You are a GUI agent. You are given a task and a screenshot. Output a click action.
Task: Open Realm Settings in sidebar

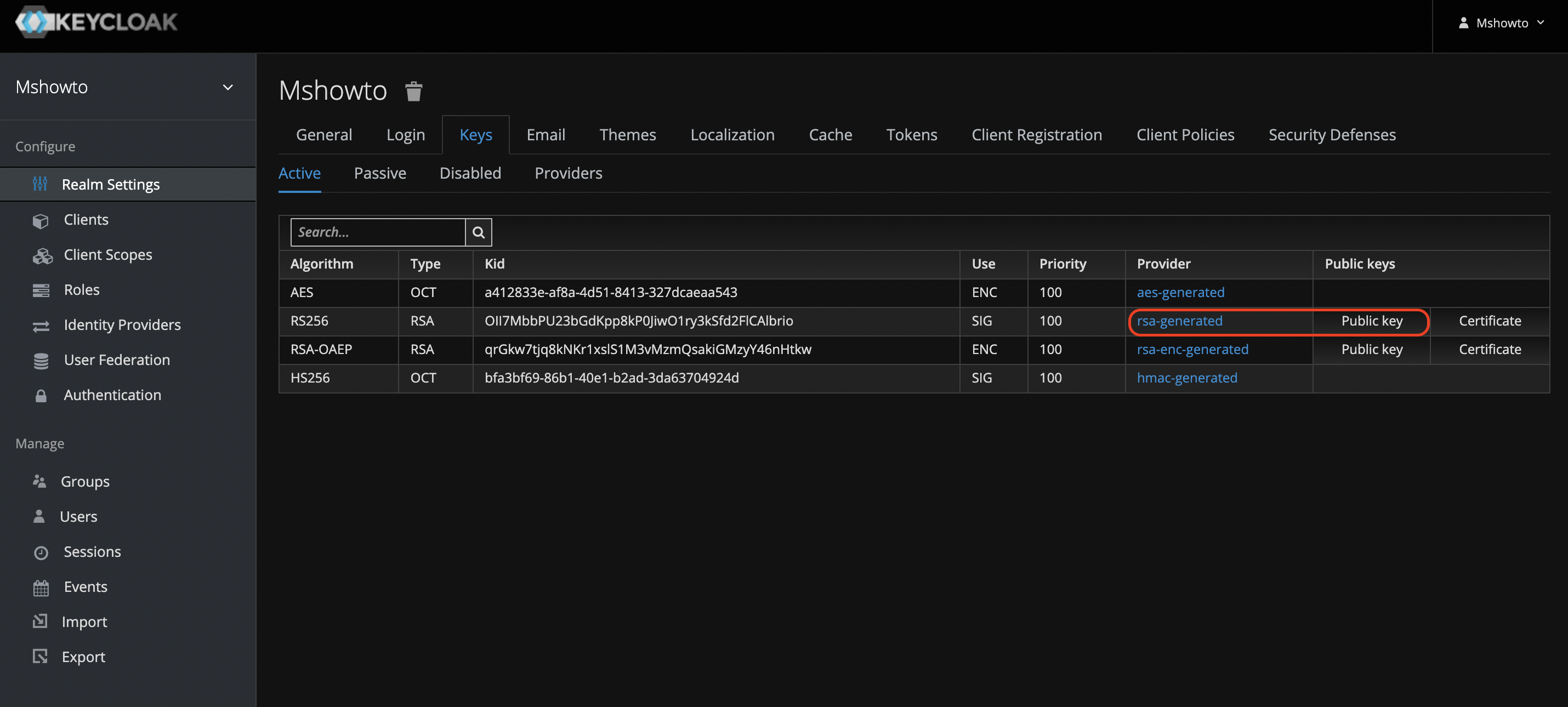coord(128,184)
